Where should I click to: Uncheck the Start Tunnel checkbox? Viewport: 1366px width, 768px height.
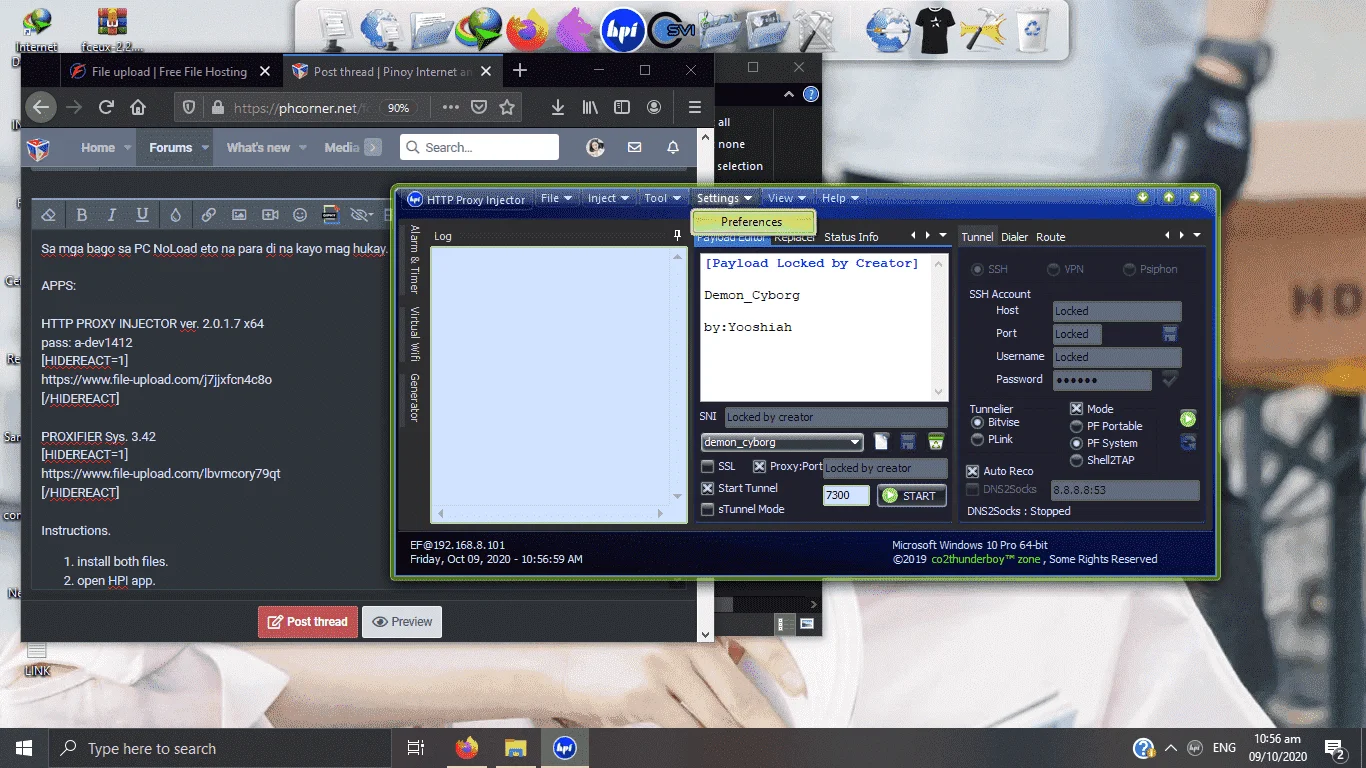(x=708, y=488)
